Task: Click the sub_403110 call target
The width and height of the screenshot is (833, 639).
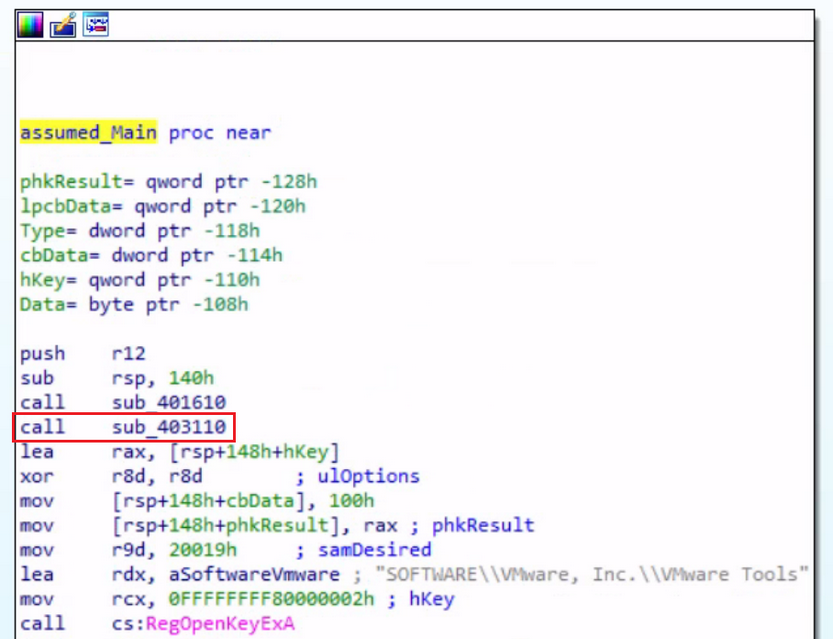Action: [169, 427]
